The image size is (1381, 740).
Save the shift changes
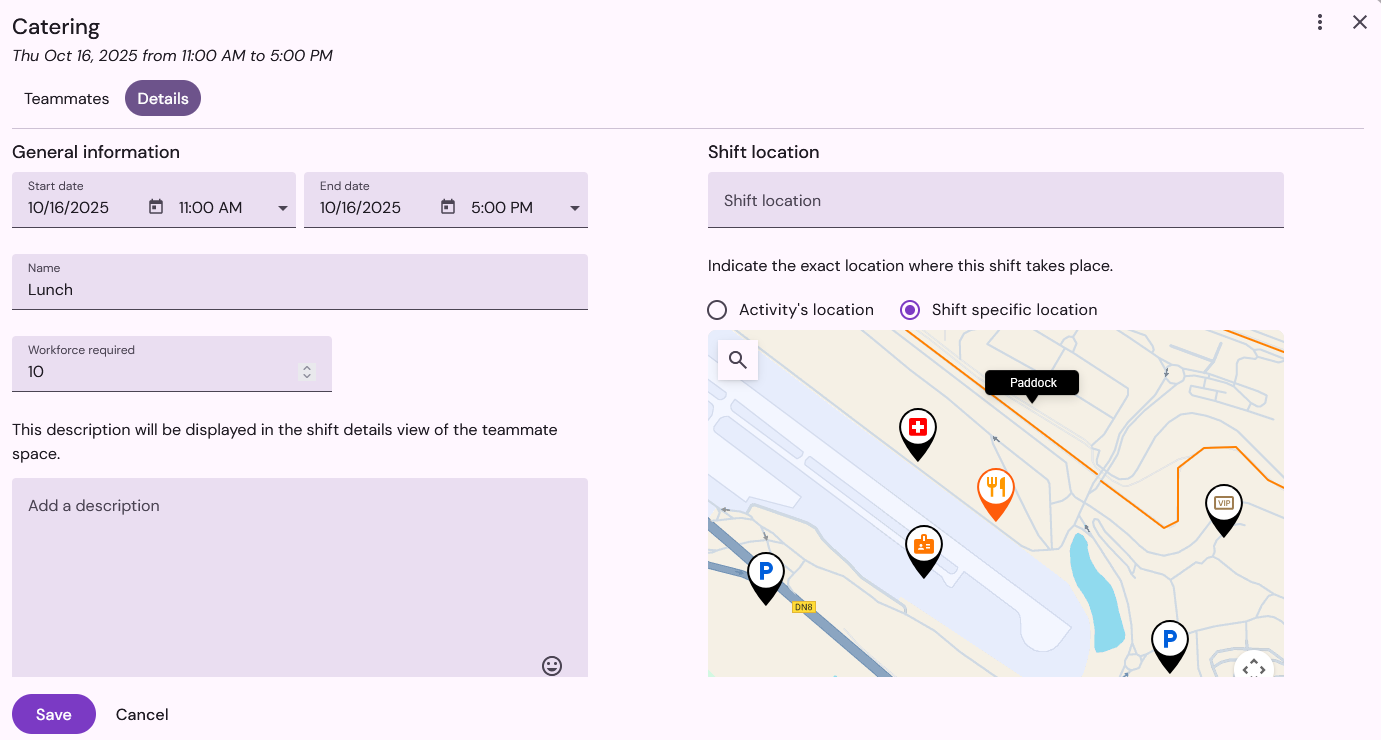click(54, 714)
